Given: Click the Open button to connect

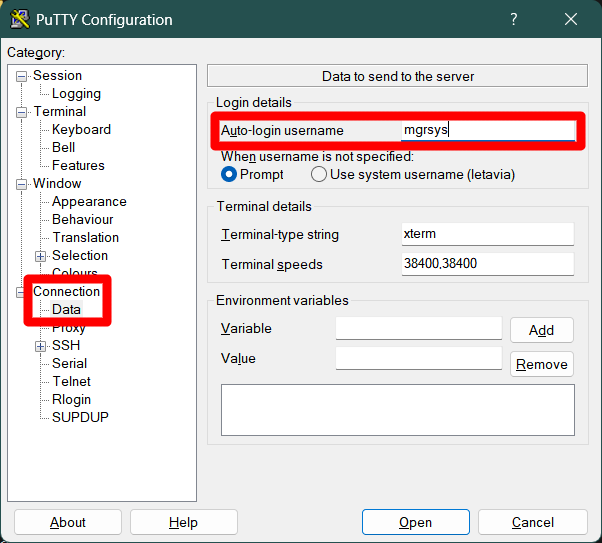Looking at the screenshot, I should [x=415, y=522].
